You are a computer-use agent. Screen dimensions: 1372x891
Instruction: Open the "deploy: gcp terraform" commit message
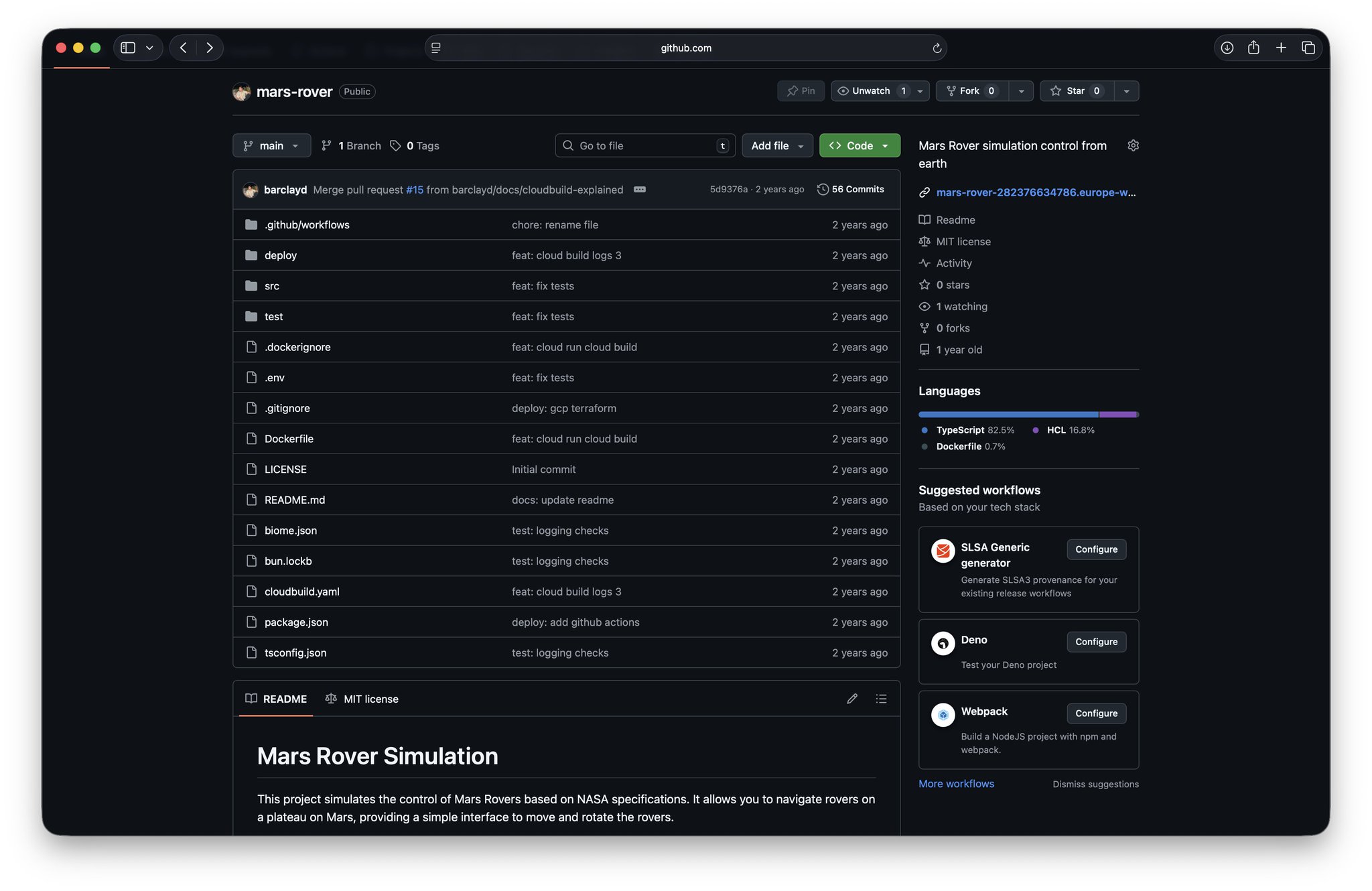point(564,409)
